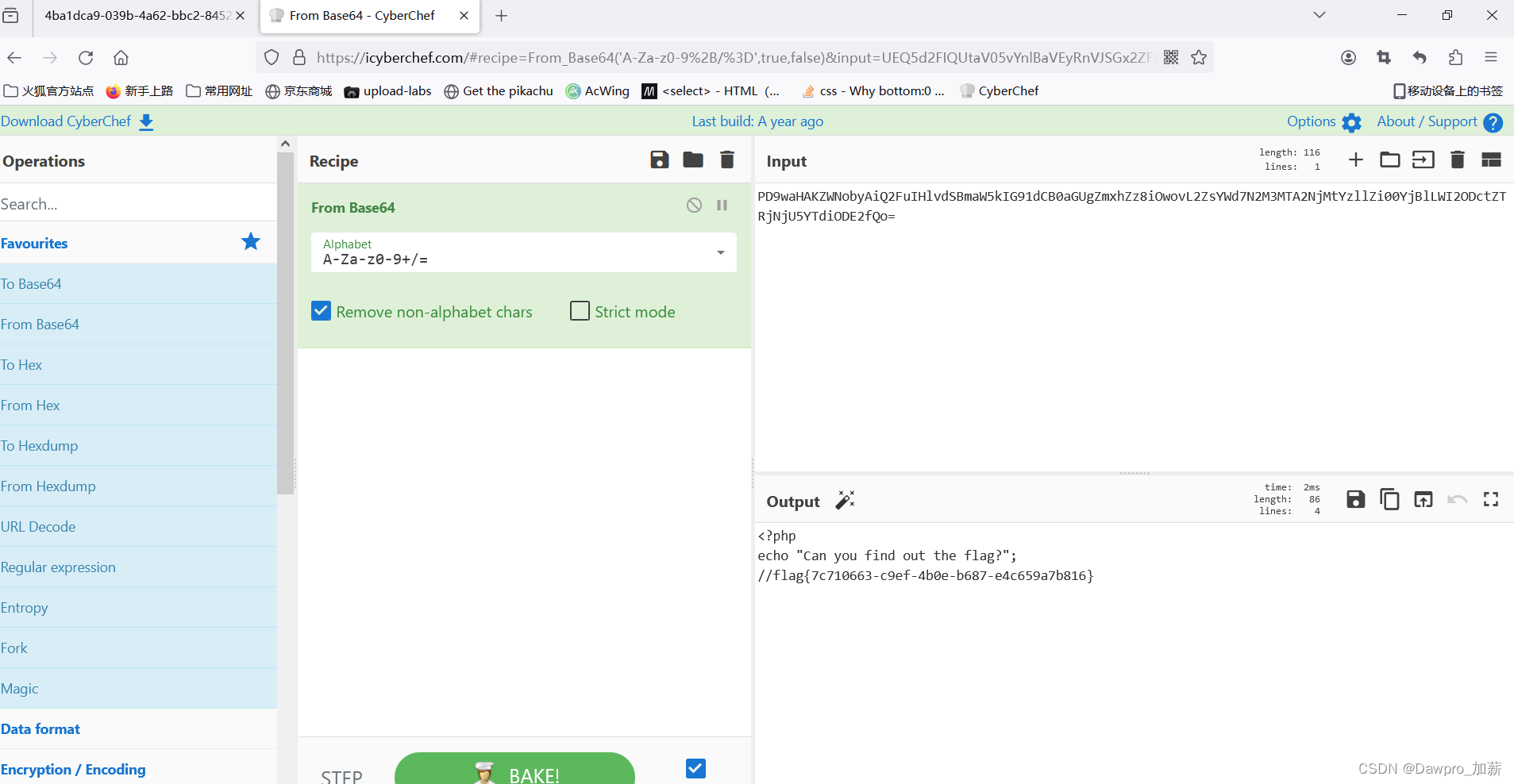Reset the pane layout

(x=1491, y=159)
